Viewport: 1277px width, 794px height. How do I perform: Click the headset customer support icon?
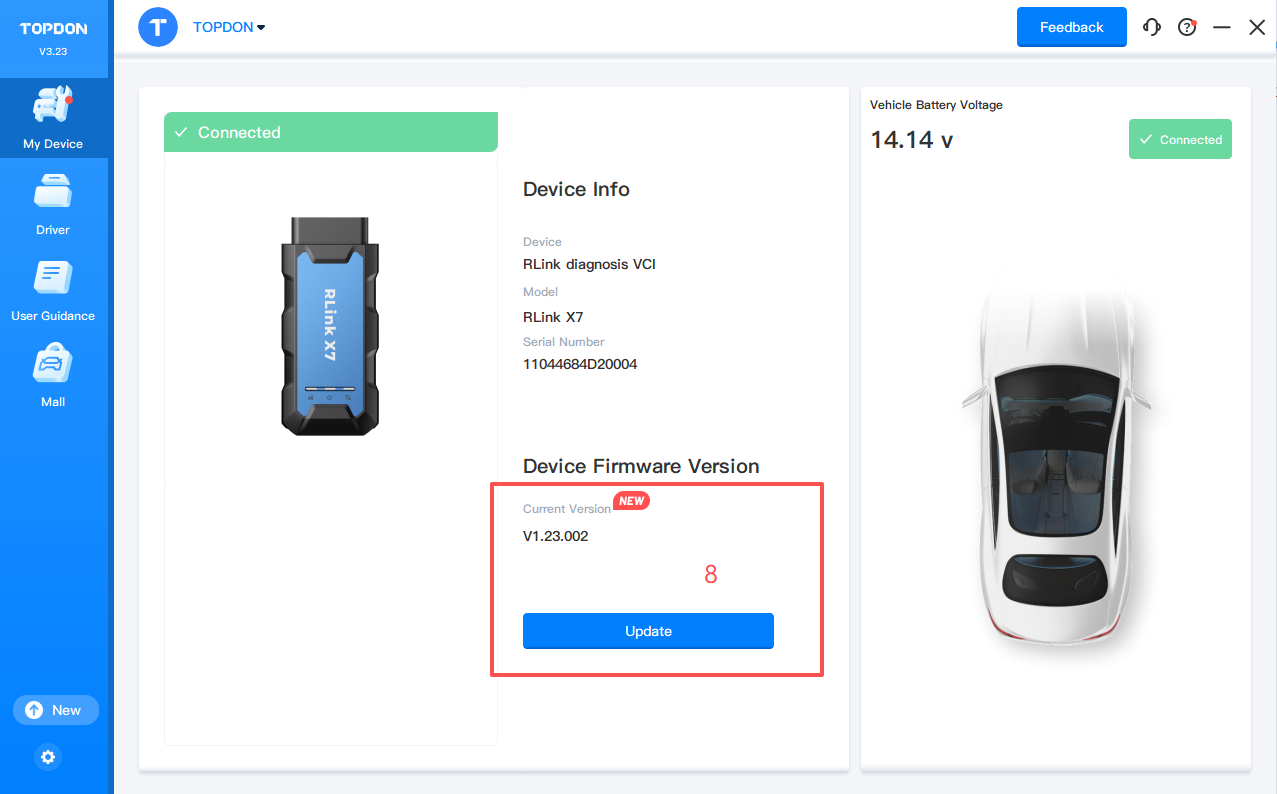click(1152, 28)
